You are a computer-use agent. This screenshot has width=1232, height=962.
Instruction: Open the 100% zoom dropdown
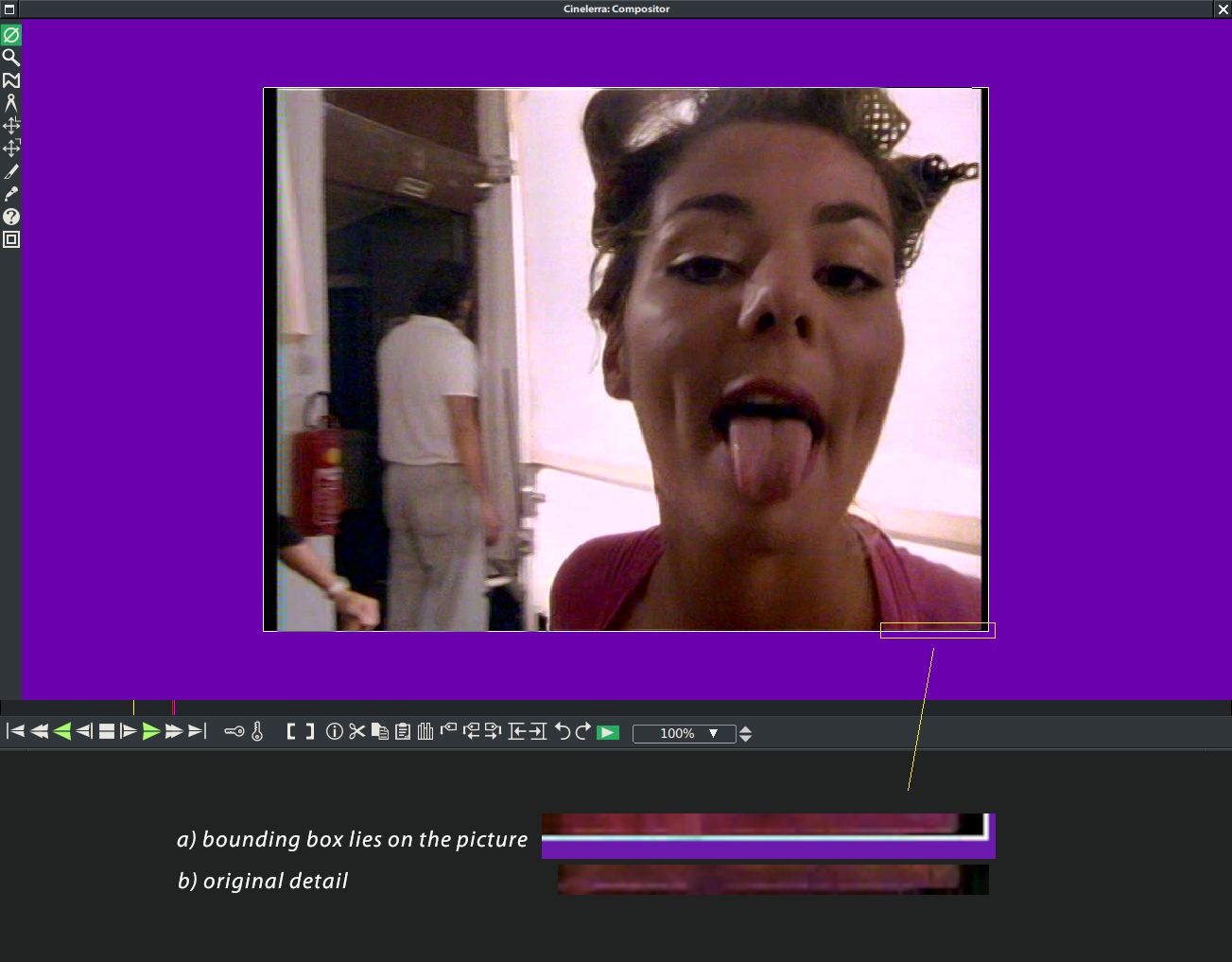point(713,733)
